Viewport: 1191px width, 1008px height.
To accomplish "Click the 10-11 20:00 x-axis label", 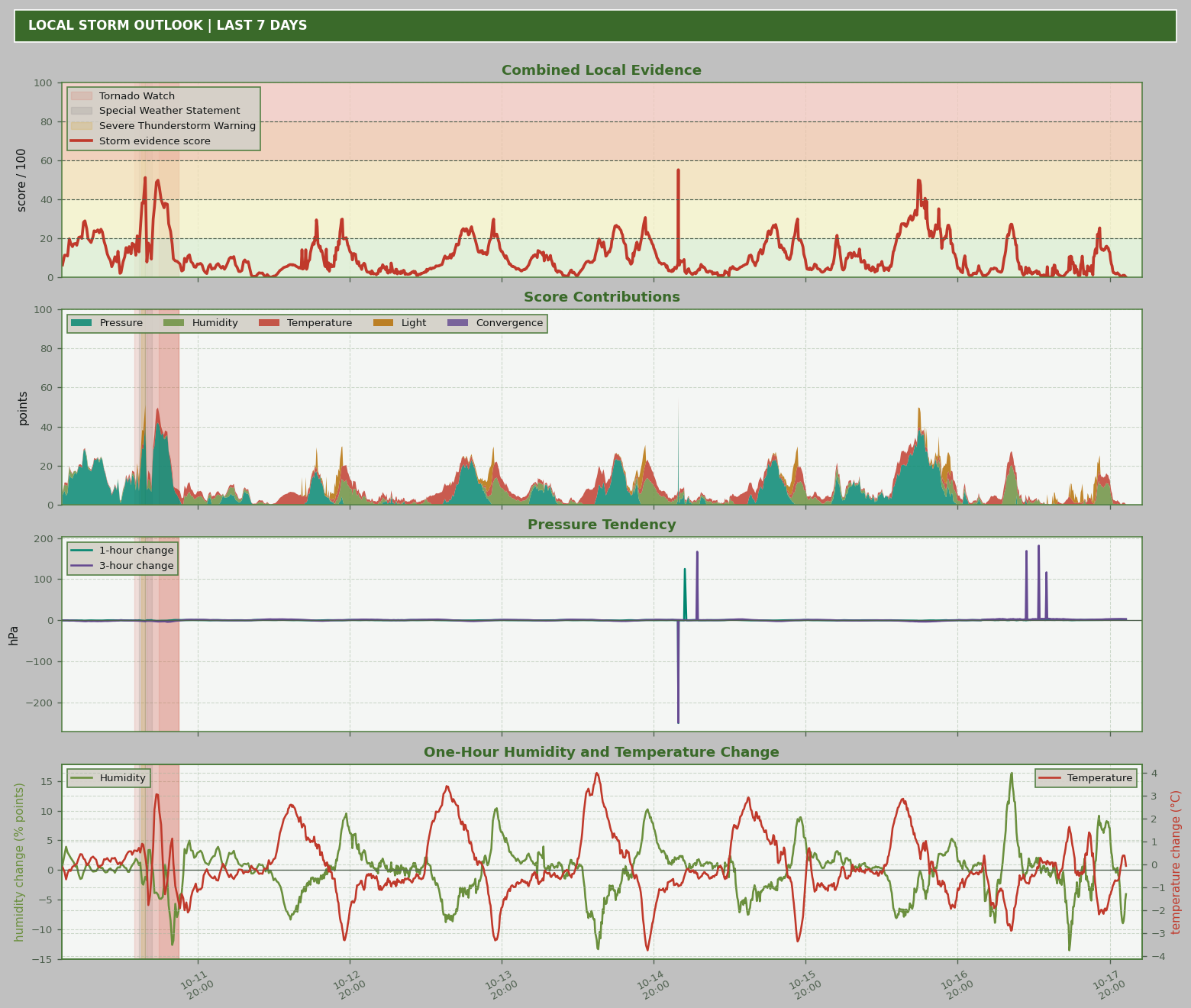I will click(197, 984).
